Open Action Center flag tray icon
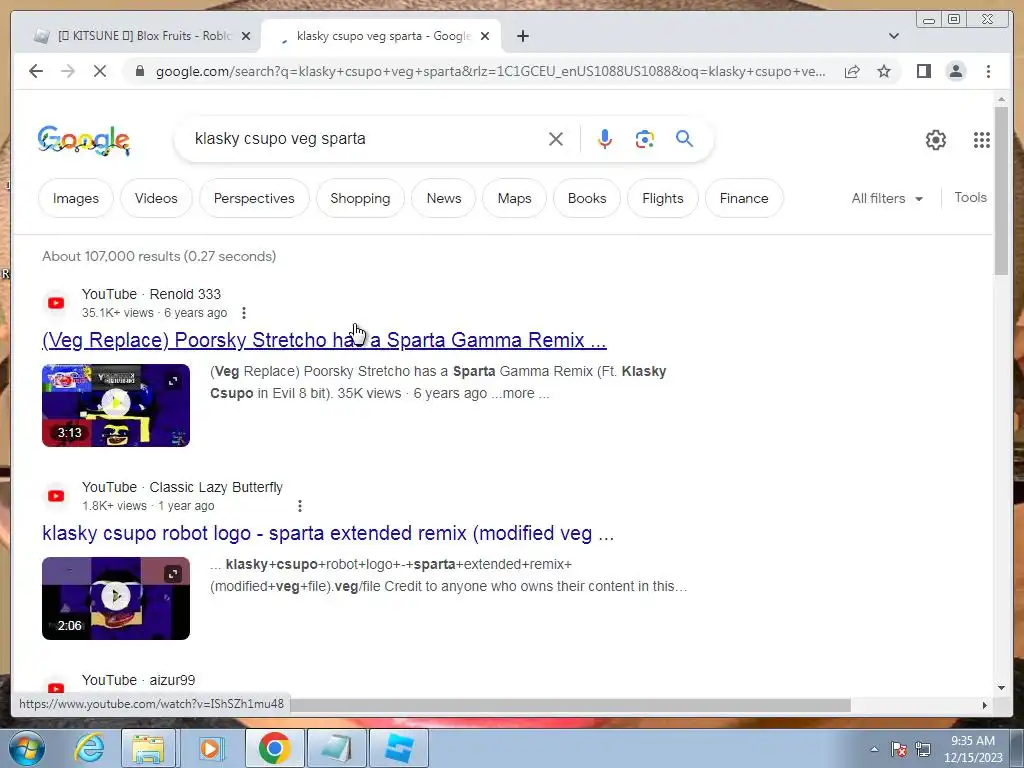This screenshot has height=768, width=1024. tap(899, 749)
